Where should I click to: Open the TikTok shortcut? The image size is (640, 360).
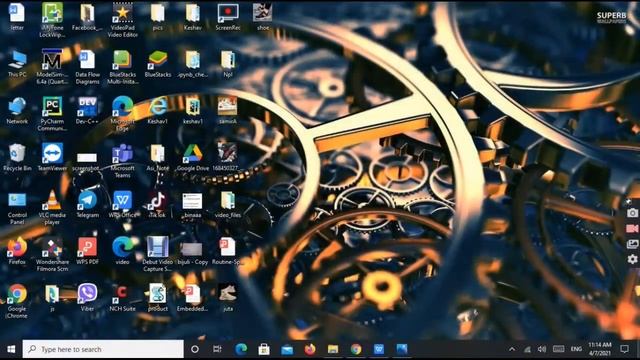click(158, 204)
